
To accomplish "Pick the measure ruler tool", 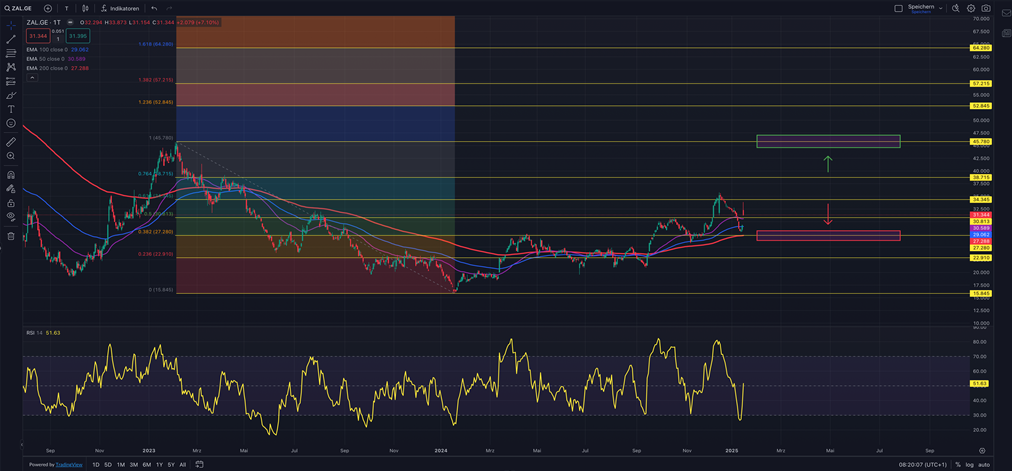I will pos(11,142).
